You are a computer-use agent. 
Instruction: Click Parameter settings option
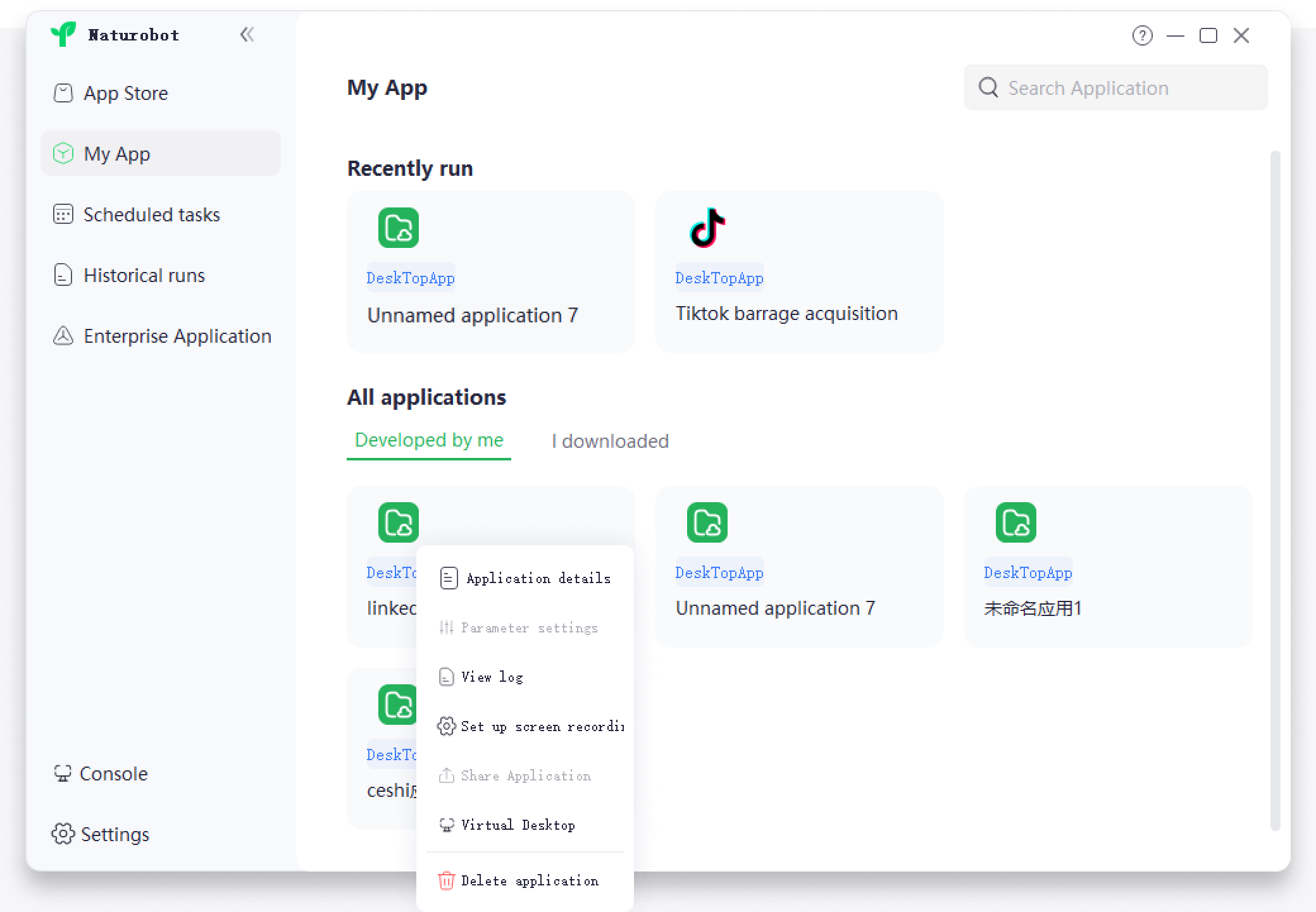pos(530,627)
